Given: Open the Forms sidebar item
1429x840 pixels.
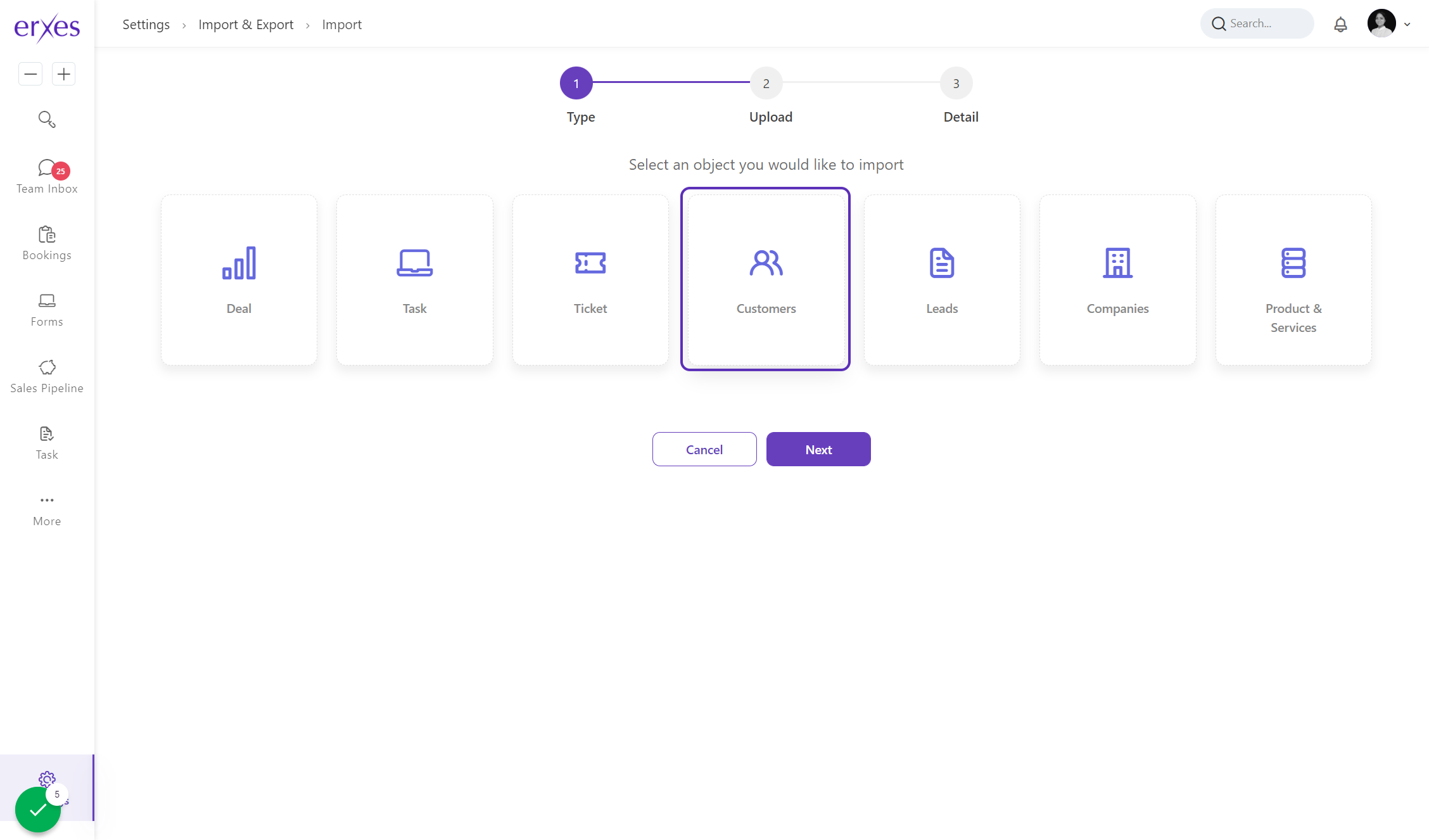Looking at the screenshot, I should [x=47, y=310].
